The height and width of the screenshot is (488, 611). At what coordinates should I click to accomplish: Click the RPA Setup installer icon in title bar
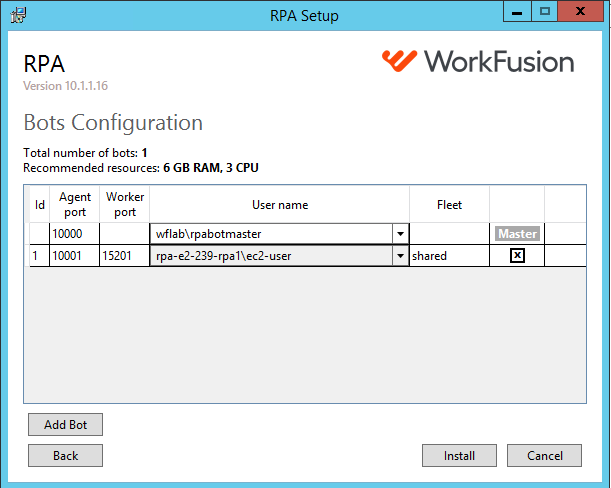pyautogui.click(x=18, y=15)
